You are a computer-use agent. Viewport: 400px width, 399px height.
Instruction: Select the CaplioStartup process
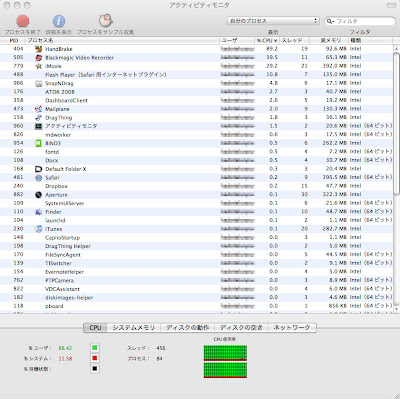[196, 238]
